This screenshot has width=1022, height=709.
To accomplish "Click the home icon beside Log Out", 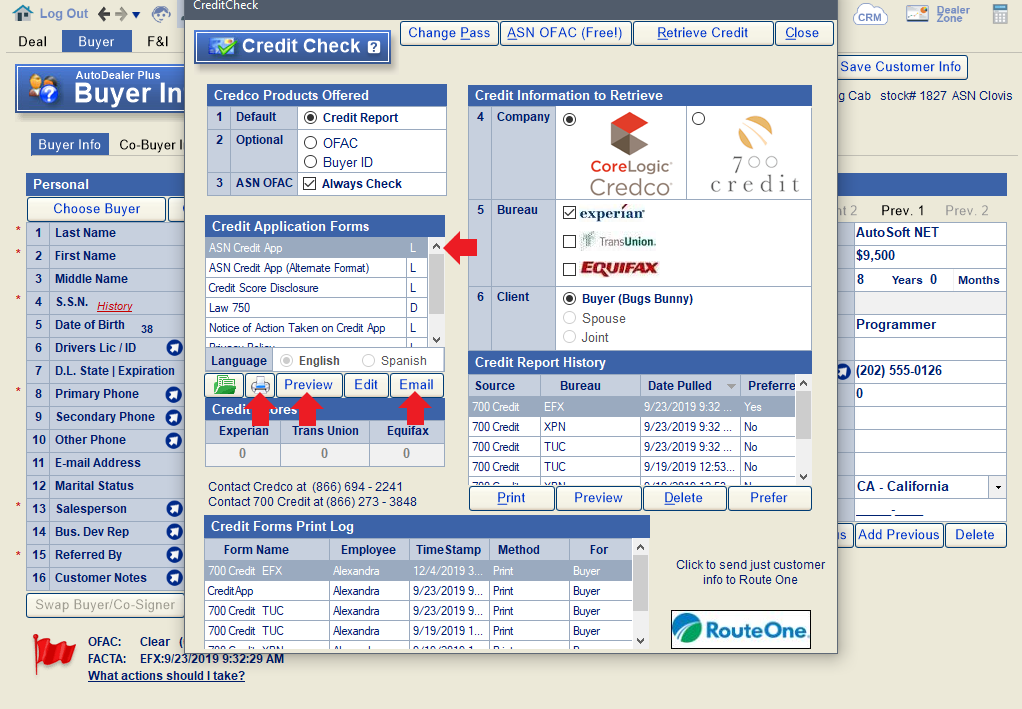I will pyautogui.click(x=23, y=12).
